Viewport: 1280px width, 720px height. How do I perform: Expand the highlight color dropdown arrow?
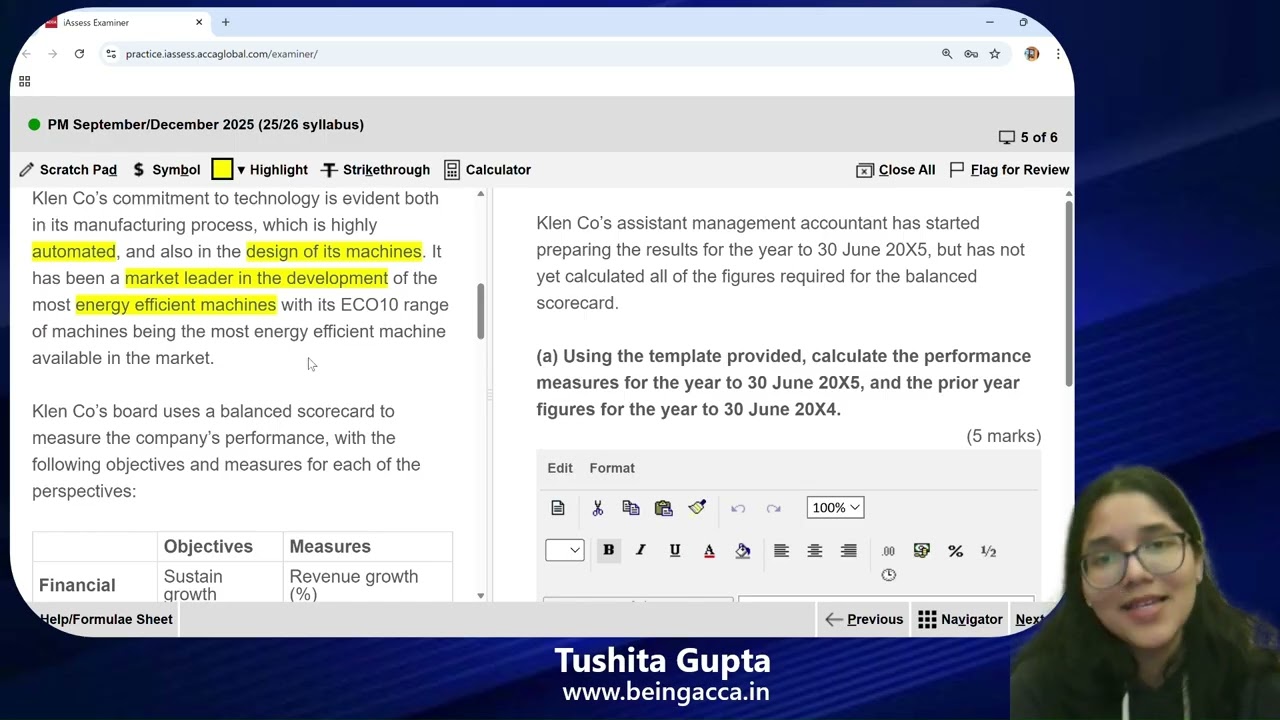coord(241,170)
